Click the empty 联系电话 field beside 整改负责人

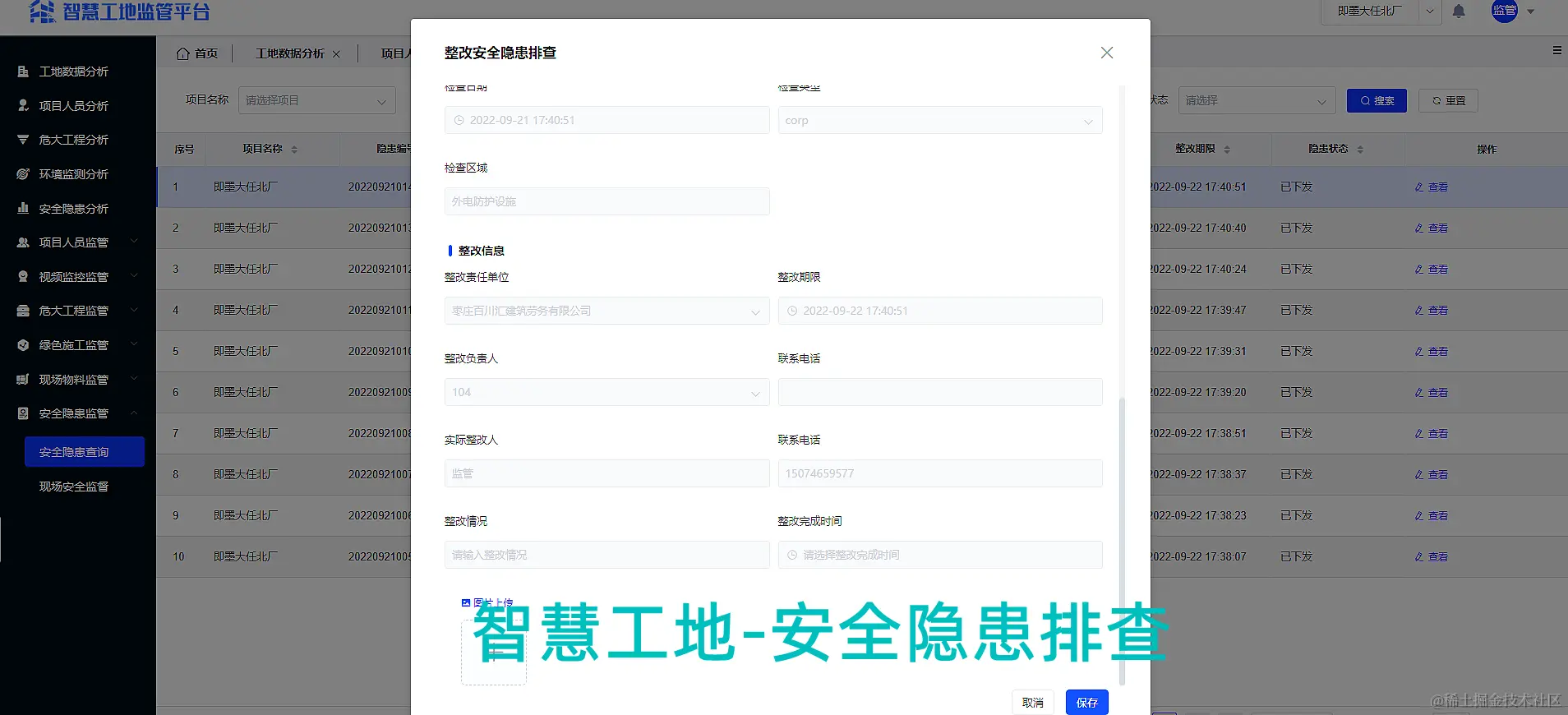[x=940, y=392]
